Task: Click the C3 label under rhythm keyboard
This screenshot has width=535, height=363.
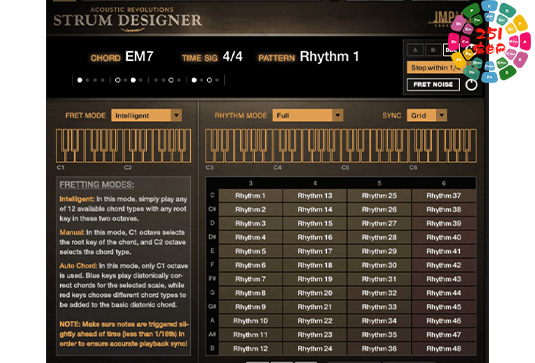Action: pyautogui.click(x=209, y=168)
